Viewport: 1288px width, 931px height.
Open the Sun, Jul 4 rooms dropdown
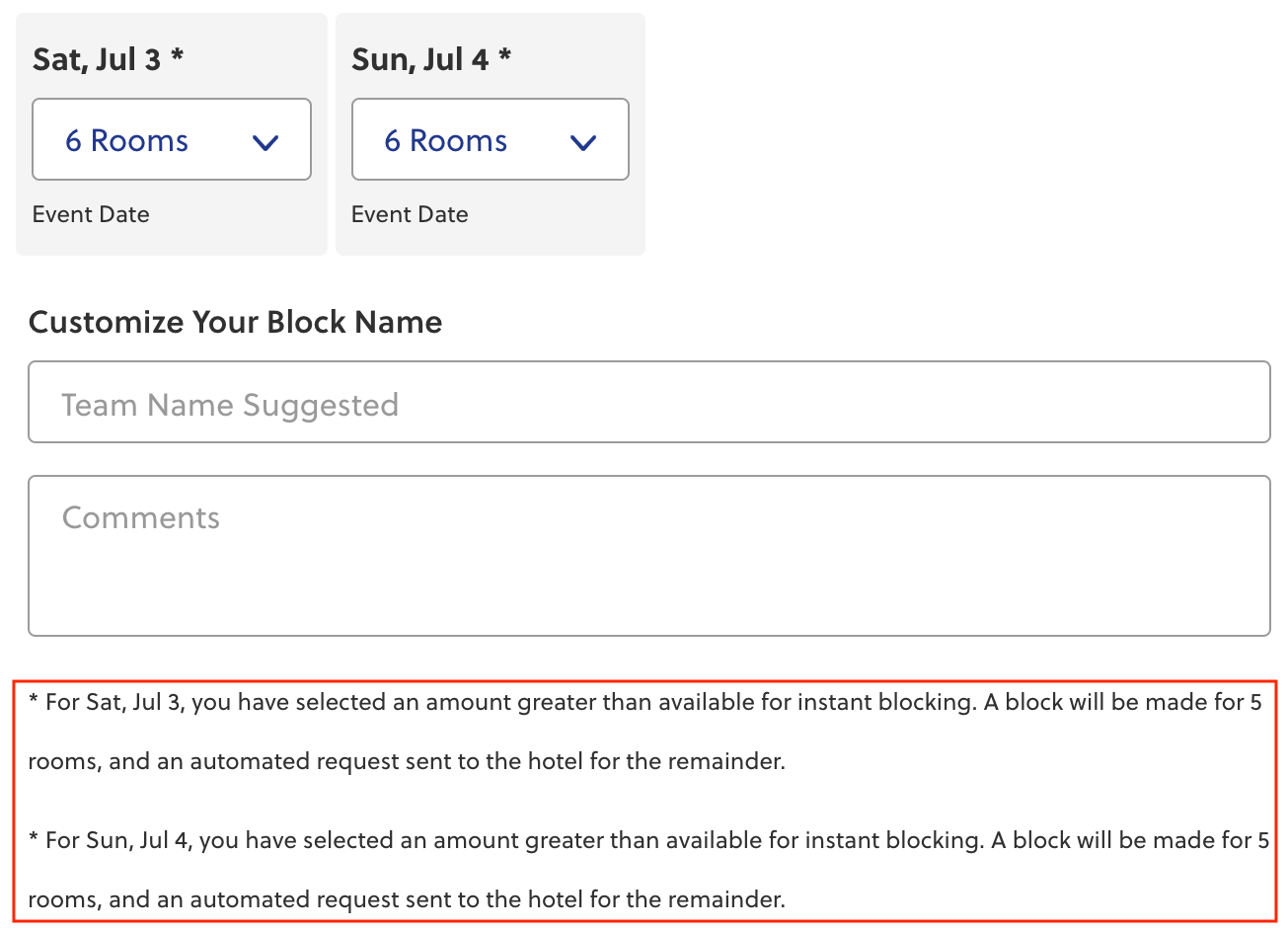coord(490,139)
